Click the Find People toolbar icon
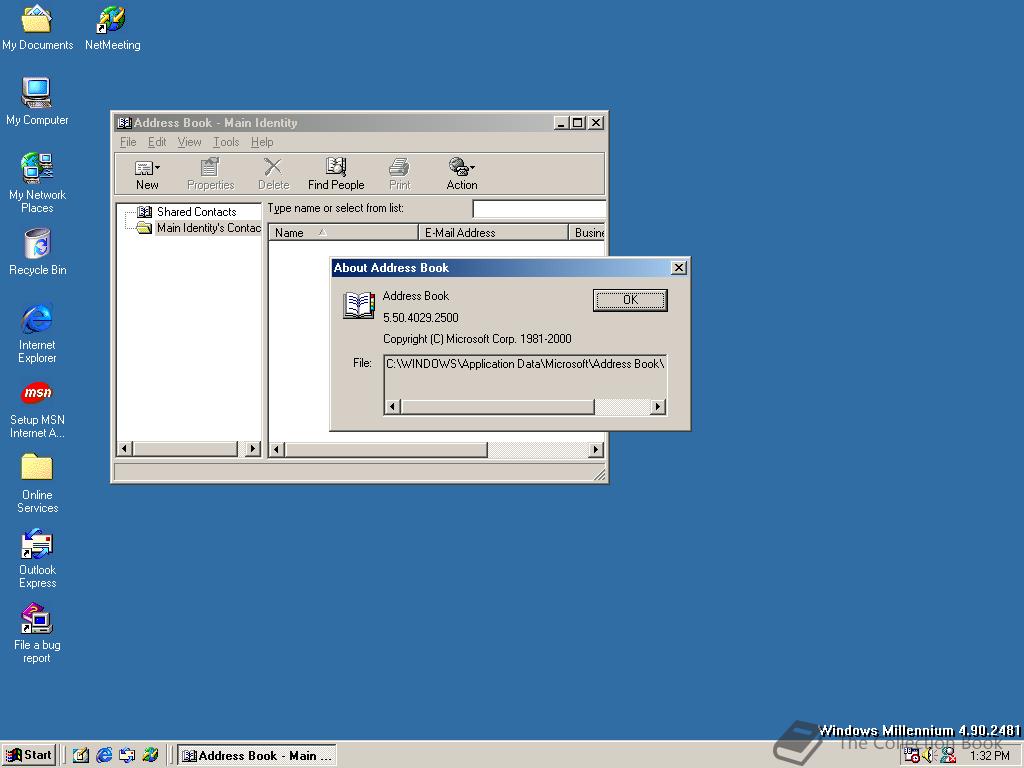Viewport: 1024px width, 768px height. [336, 174]
